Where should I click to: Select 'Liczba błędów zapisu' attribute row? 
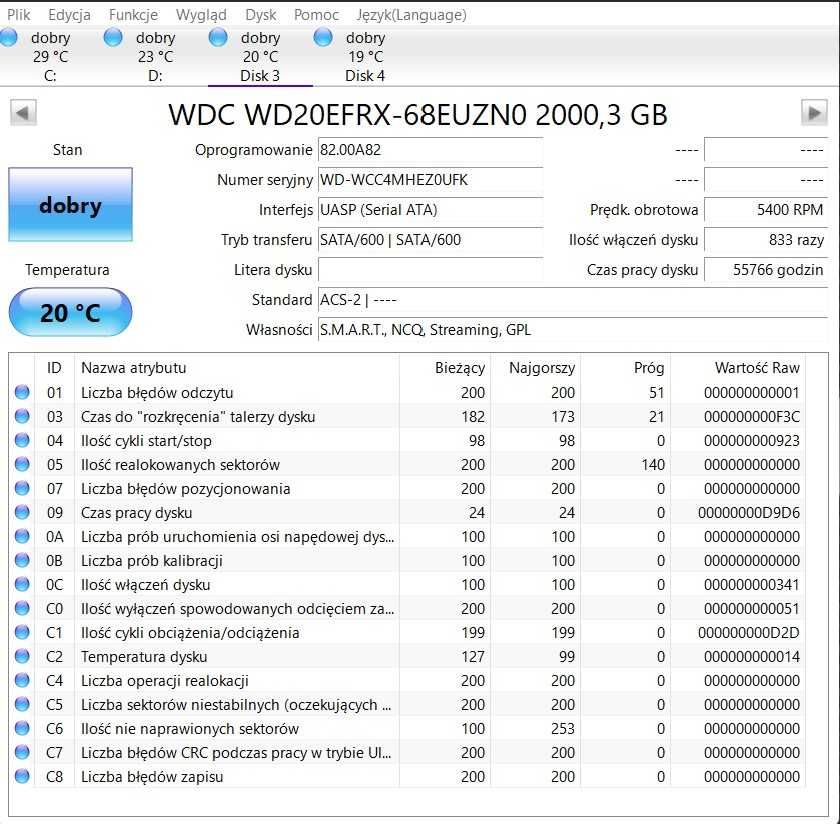(x=407, y=776)
